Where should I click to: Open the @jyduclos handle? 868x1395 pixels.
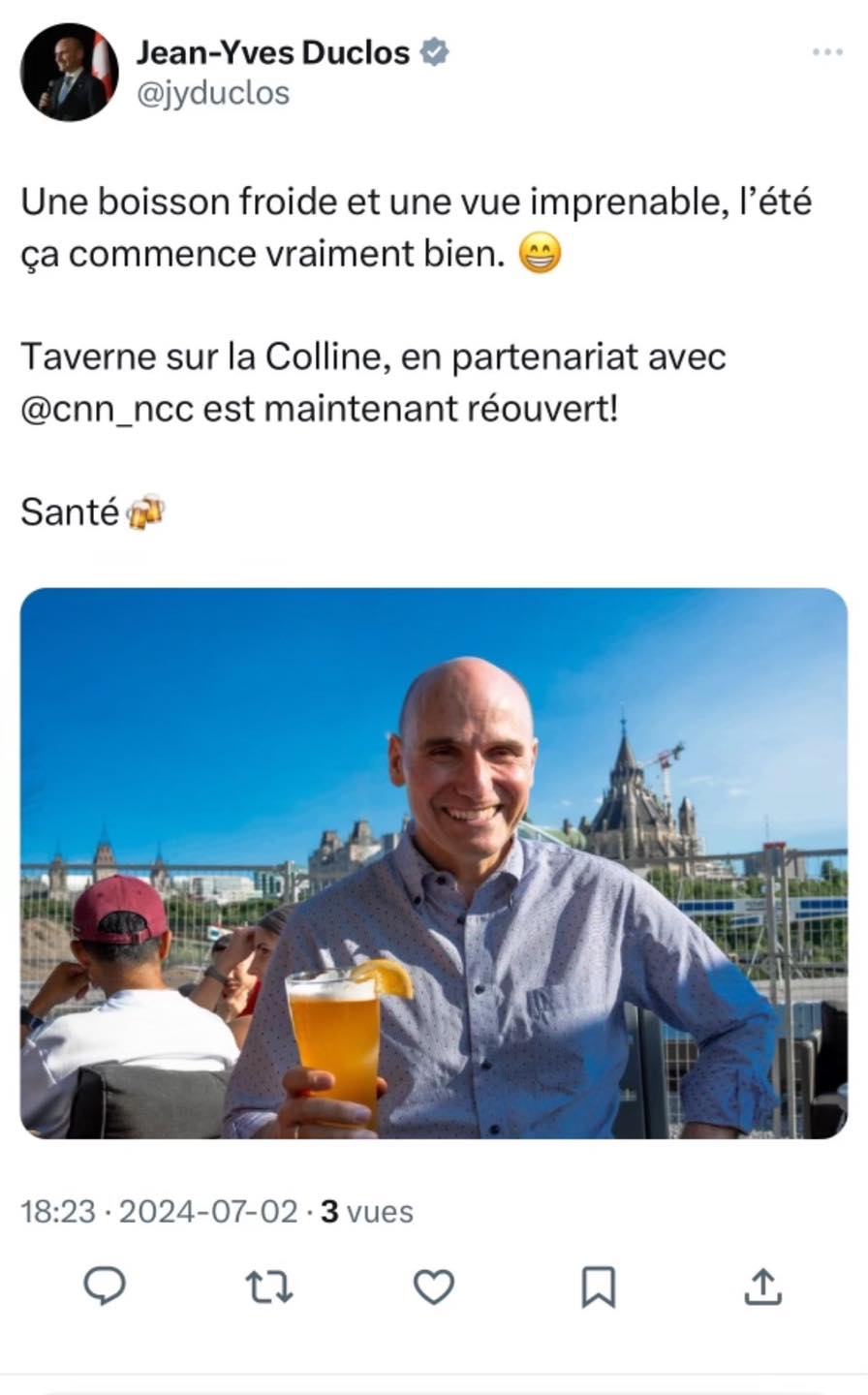coord(213,93)
